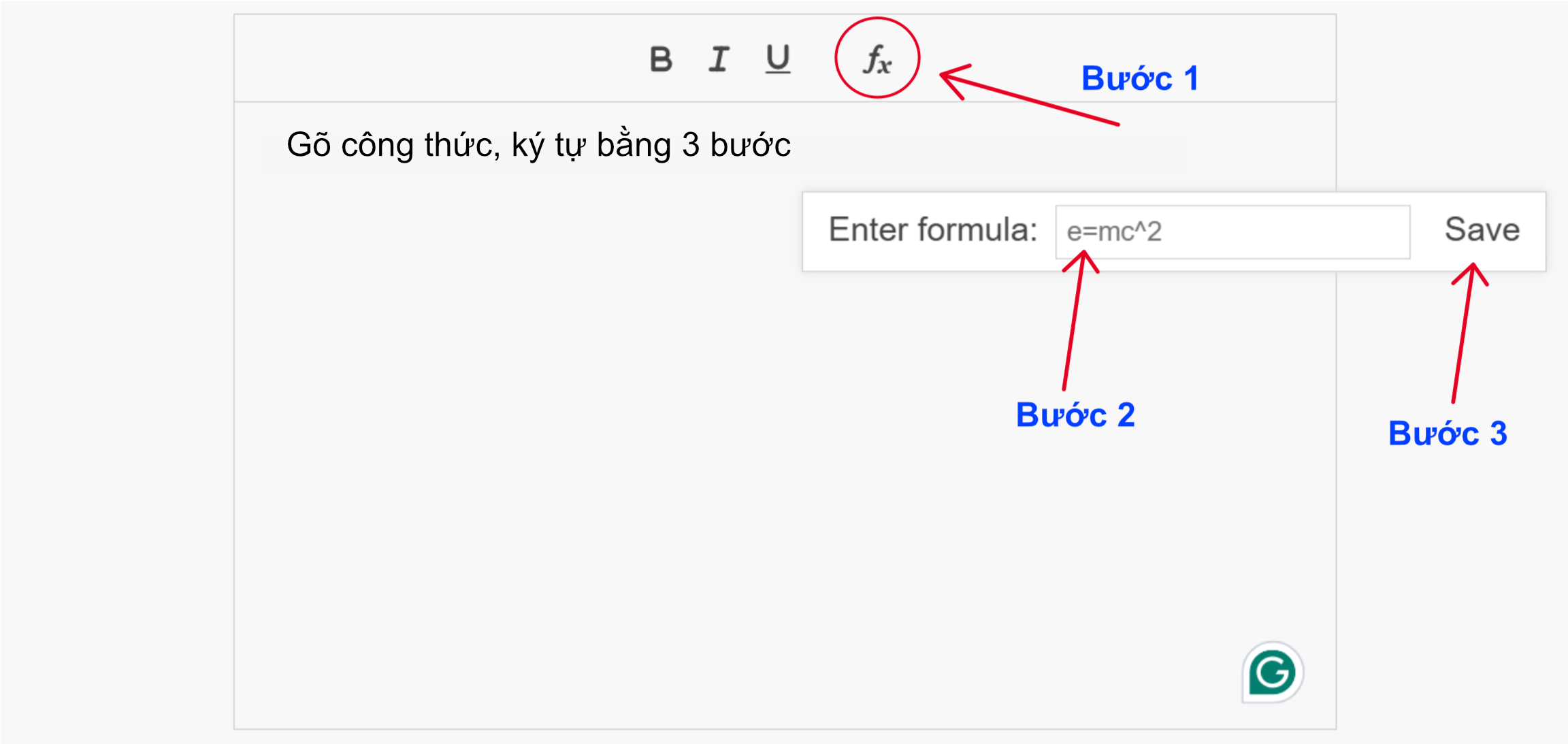
Task: Click the blue "Bước 1" annotation
Action: pyautogui.click(x=1139, y=79)
